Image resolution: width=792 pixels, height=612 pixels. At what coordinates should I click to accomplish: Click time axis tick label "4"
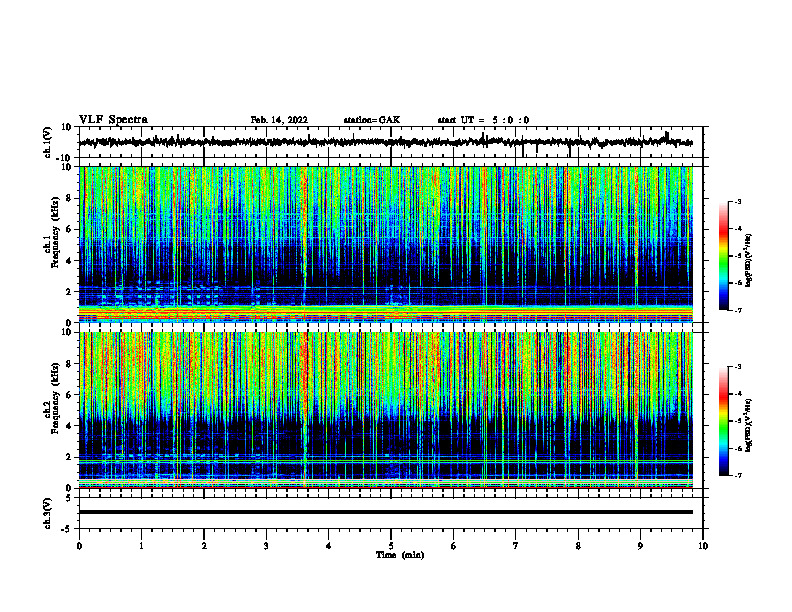[x=329, y=546]
